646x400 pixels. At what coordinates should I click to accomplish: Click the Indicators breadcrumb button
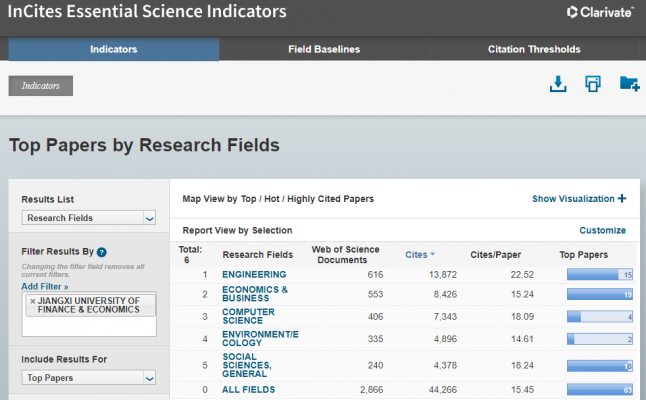(41, 86)
